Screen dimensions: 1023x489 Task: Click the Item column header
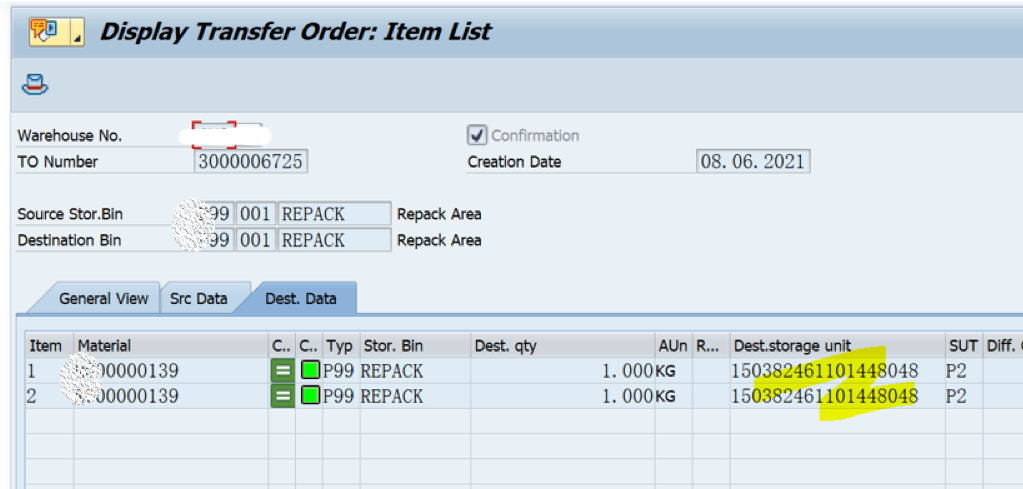click(49, 346)
